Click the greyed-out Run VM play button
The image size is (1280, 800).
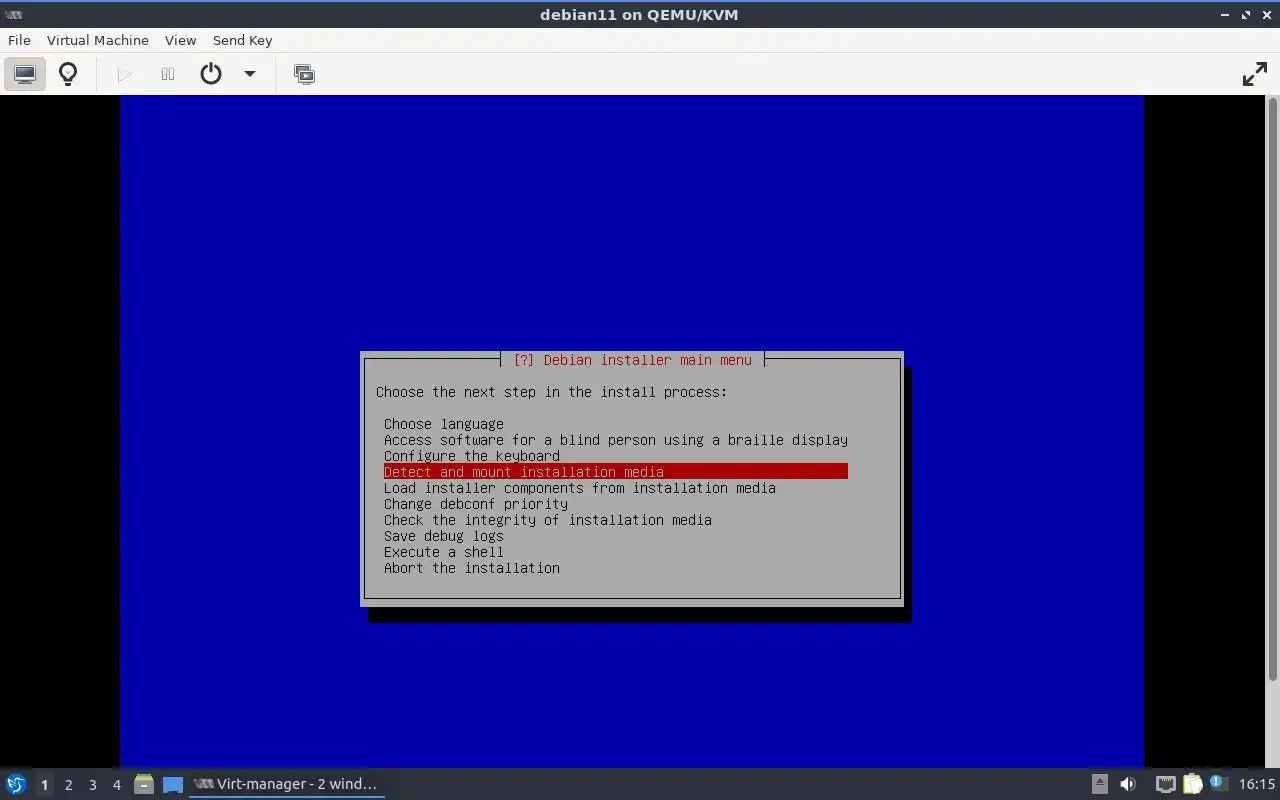point(124,74)
